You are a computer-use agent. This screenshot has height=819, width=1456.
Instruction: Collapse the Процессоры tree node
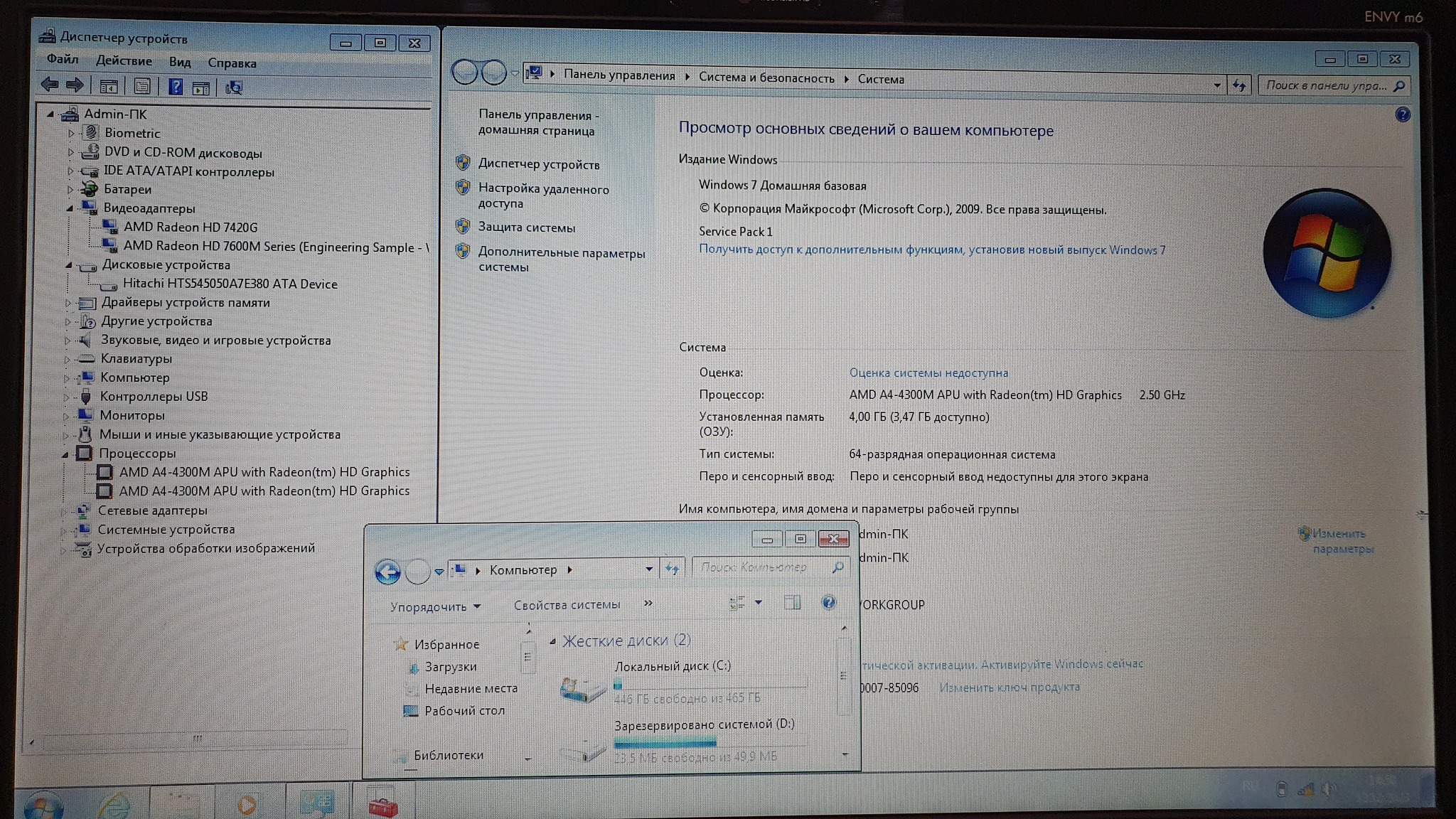(x=65, y=454)
